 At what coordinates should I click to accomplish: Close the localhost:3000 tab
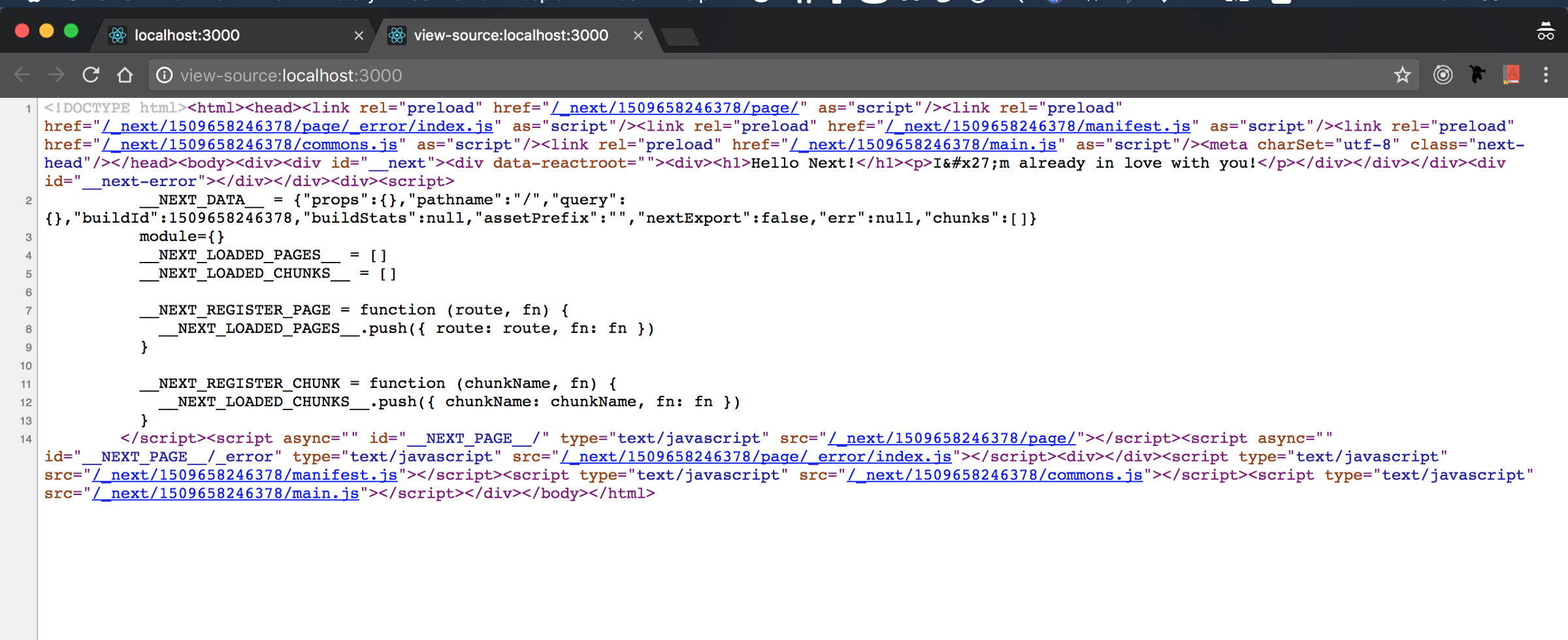359,35
